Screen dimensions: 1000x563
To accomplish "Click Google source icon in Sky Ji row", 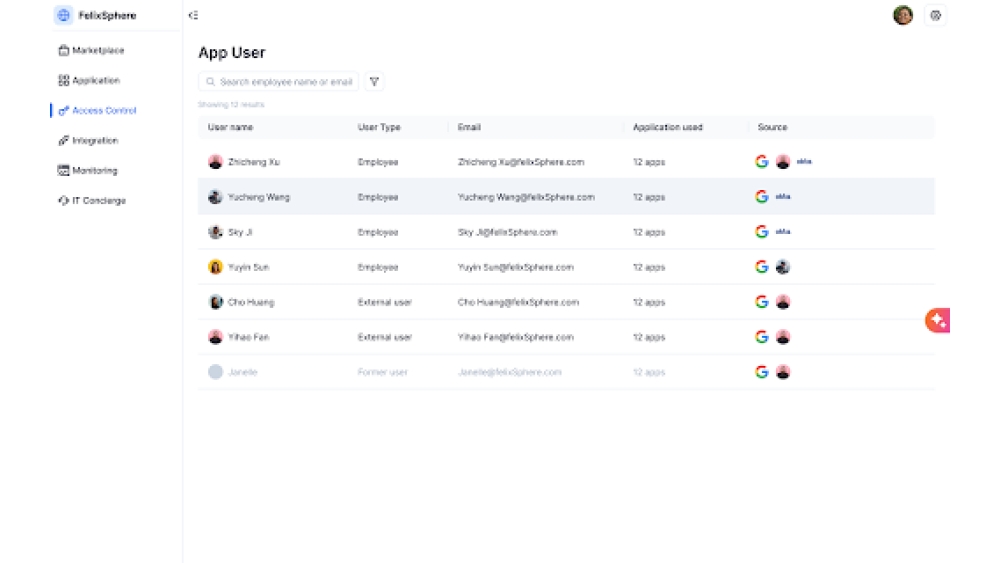I will pyautogui.click(x=761, y=232).
